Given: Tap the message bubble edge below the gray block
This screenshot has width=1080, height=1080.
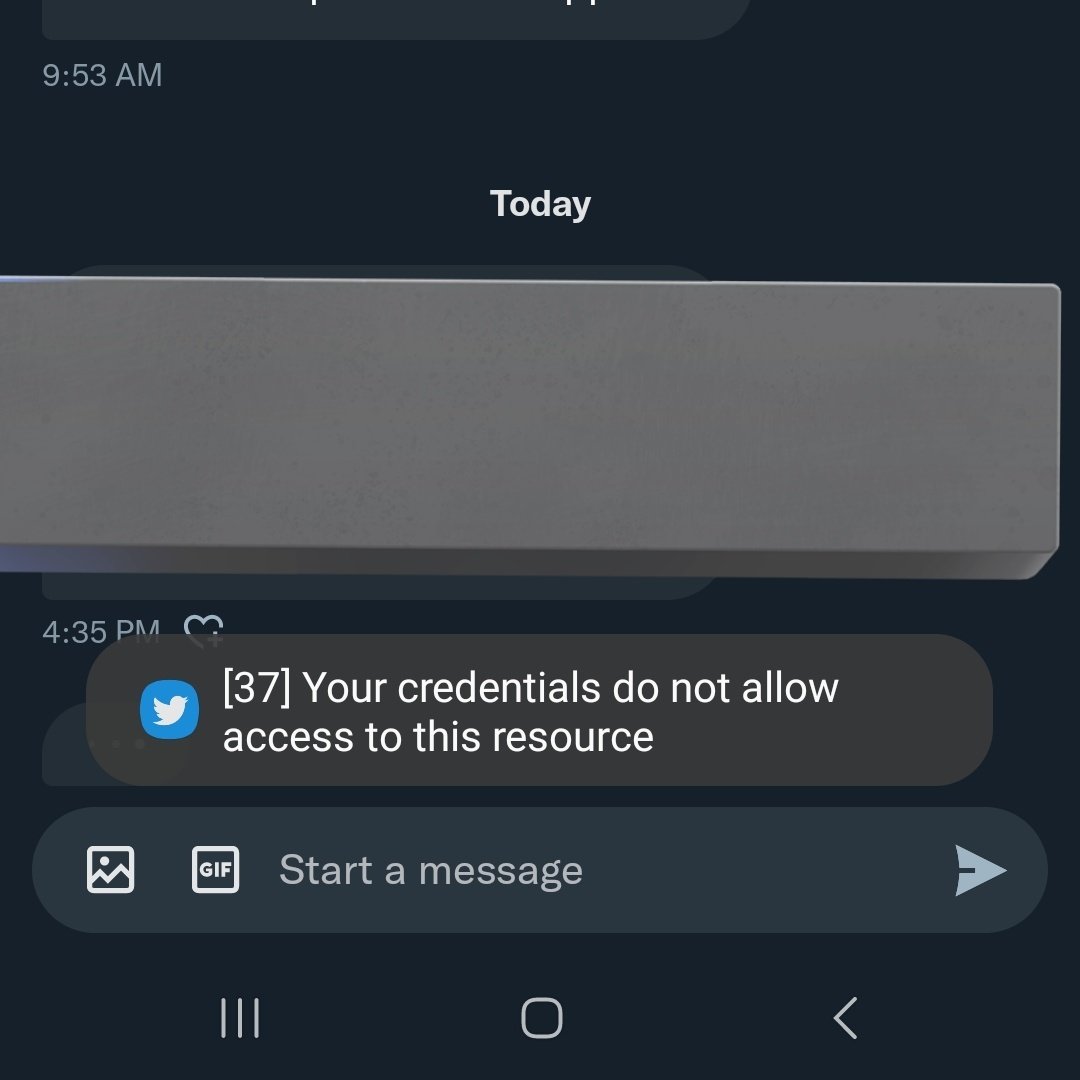Looking at the screenshot, I should click(379, 588).
